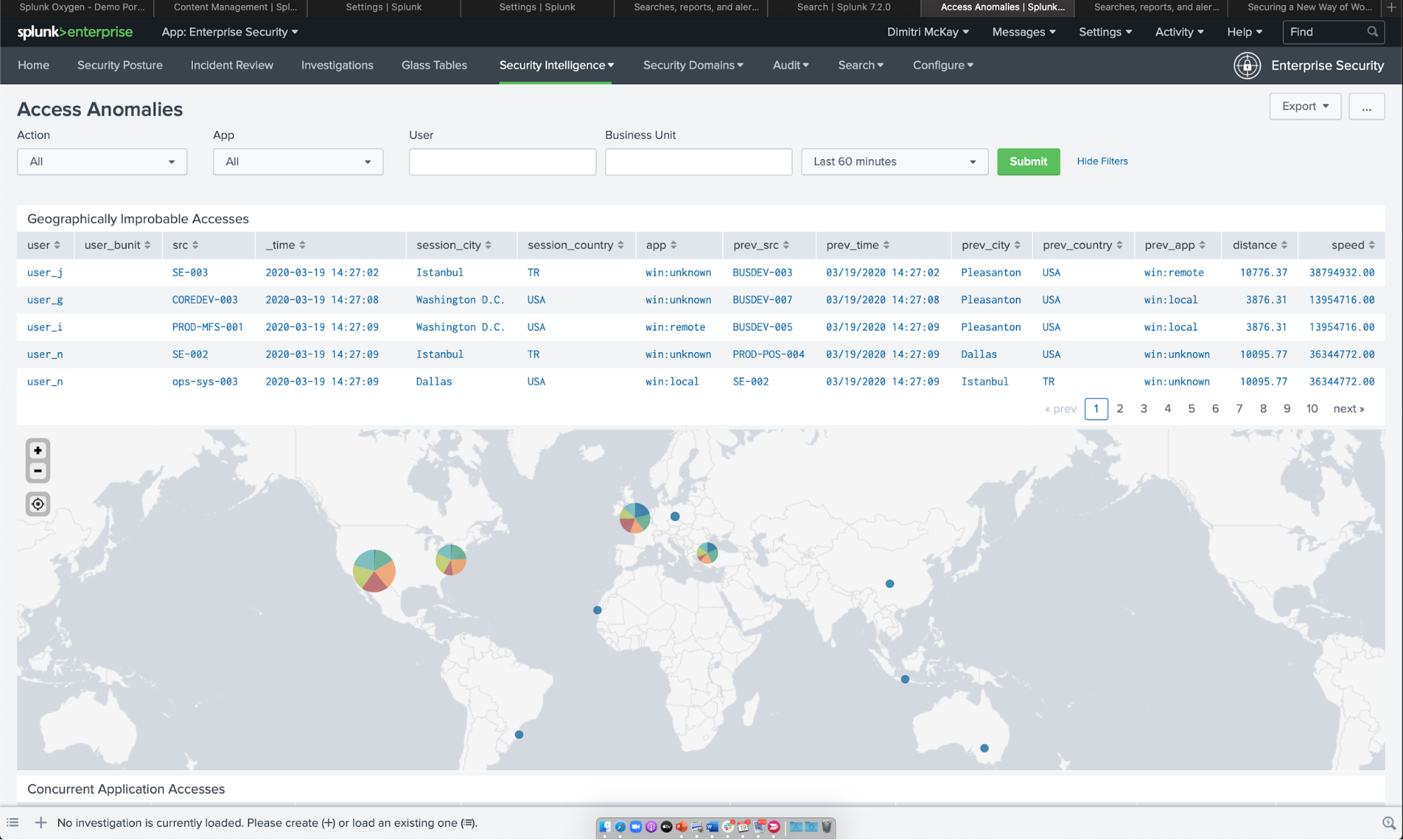The height and width of the screenshot is (840, 1403).
Task: Click the blue dot marker over Australia
Action: click(x=984, y=748)
